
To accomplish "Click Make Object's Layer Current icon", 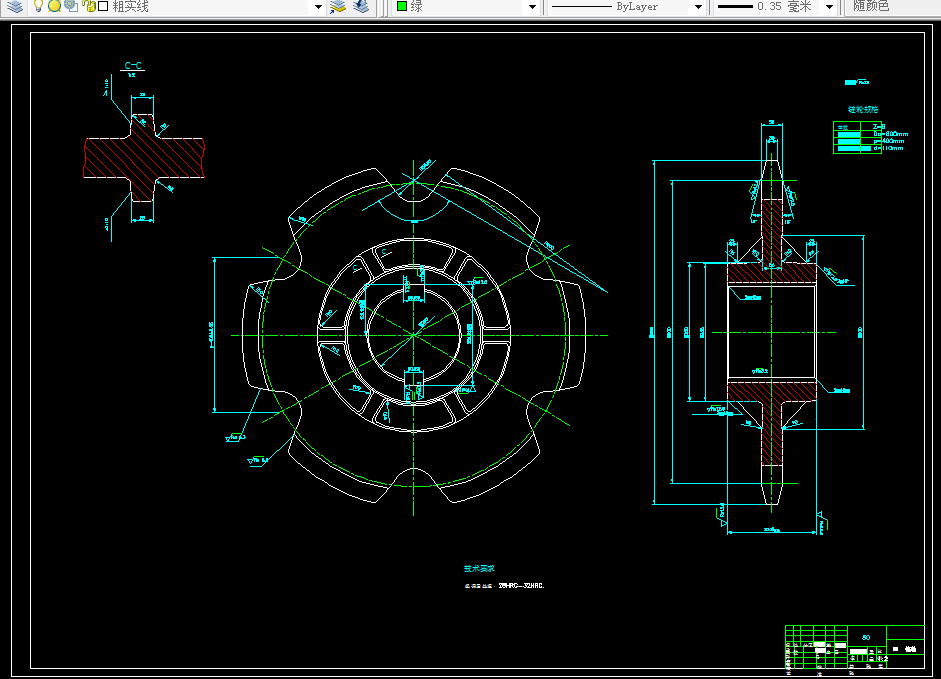I will pos(338,7).
